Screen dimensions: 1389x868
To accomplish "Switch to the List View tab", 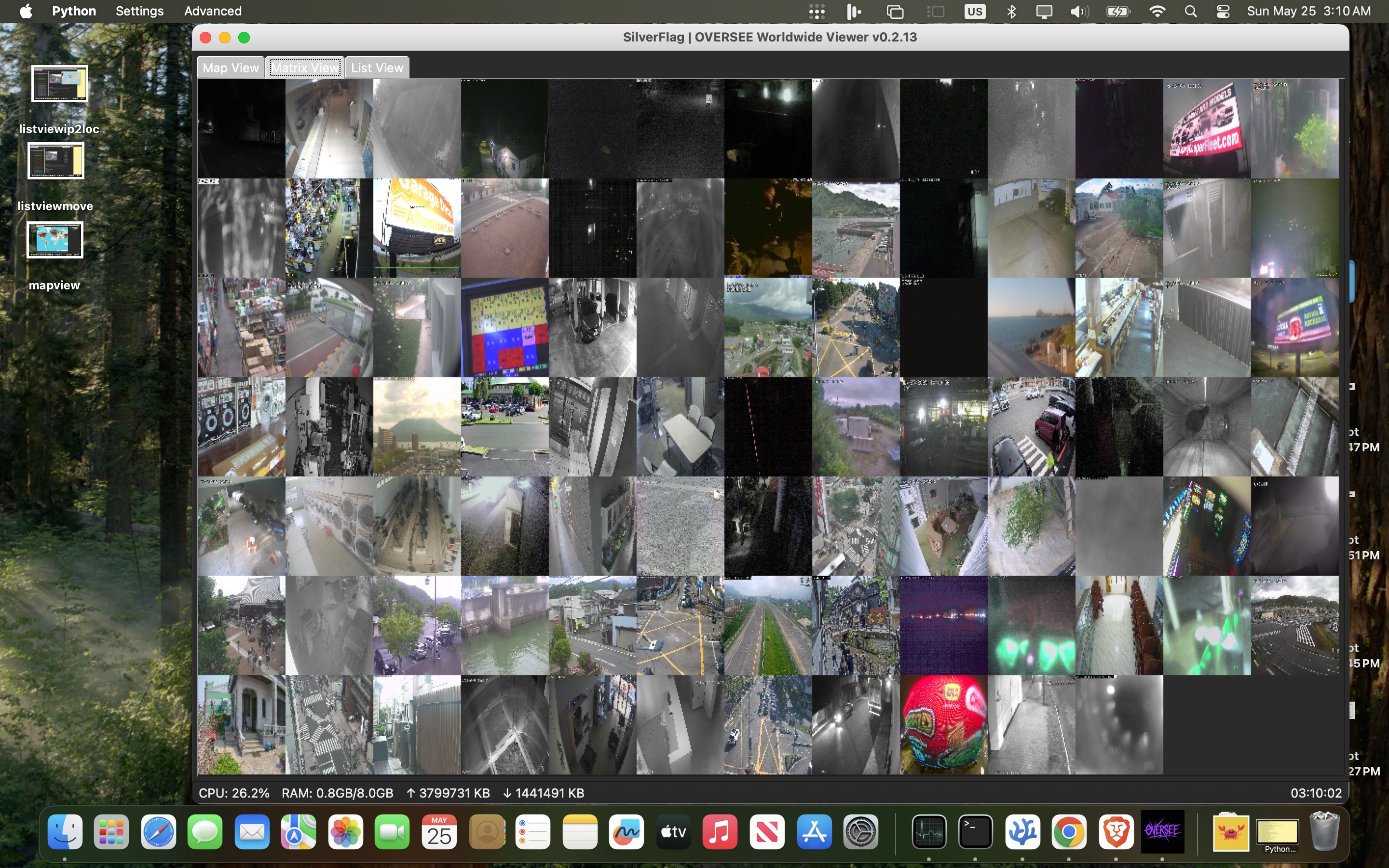I will tap(377, 68).
